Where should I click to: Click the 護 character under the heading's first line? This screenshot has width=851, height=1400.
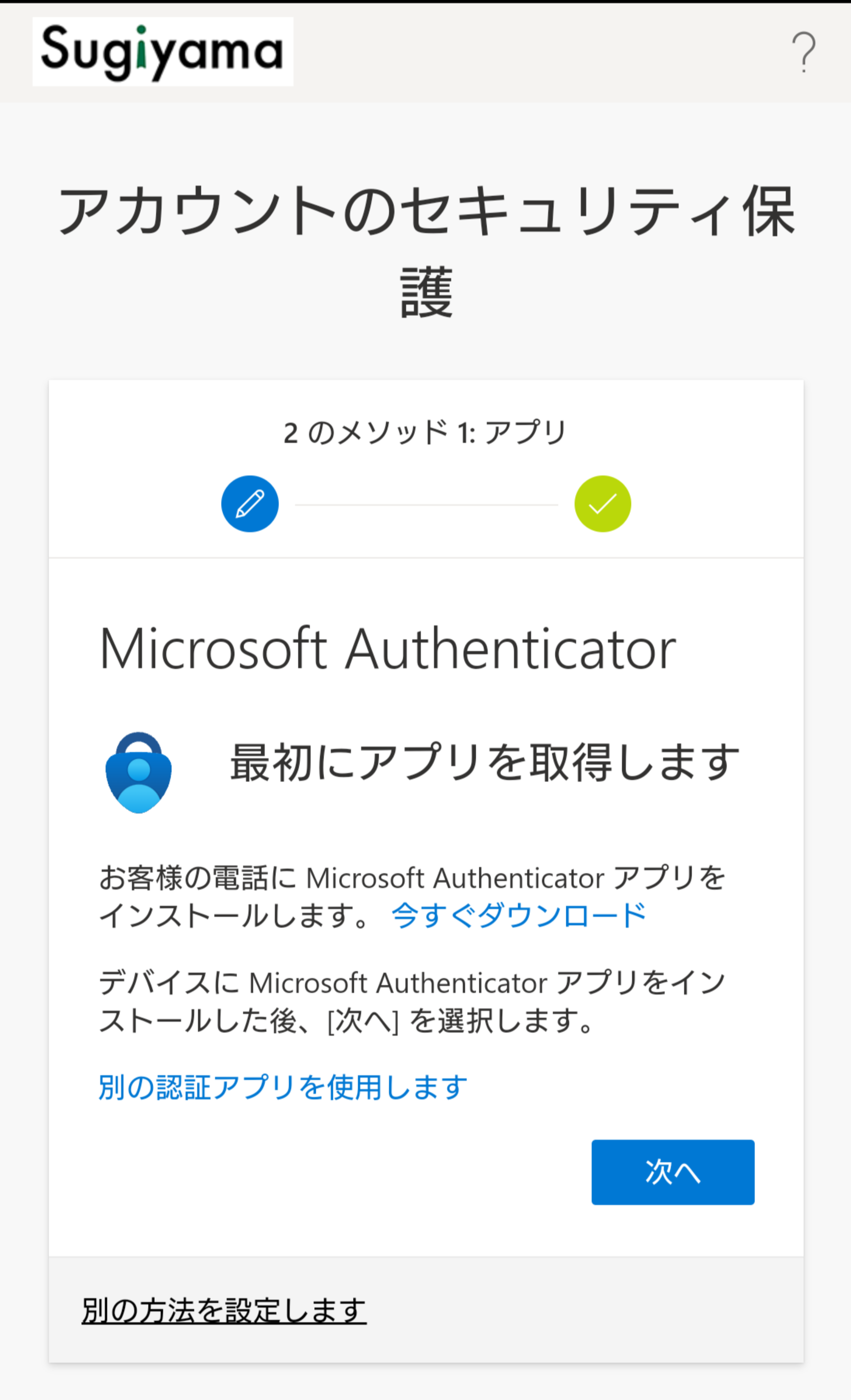point(426,292)
